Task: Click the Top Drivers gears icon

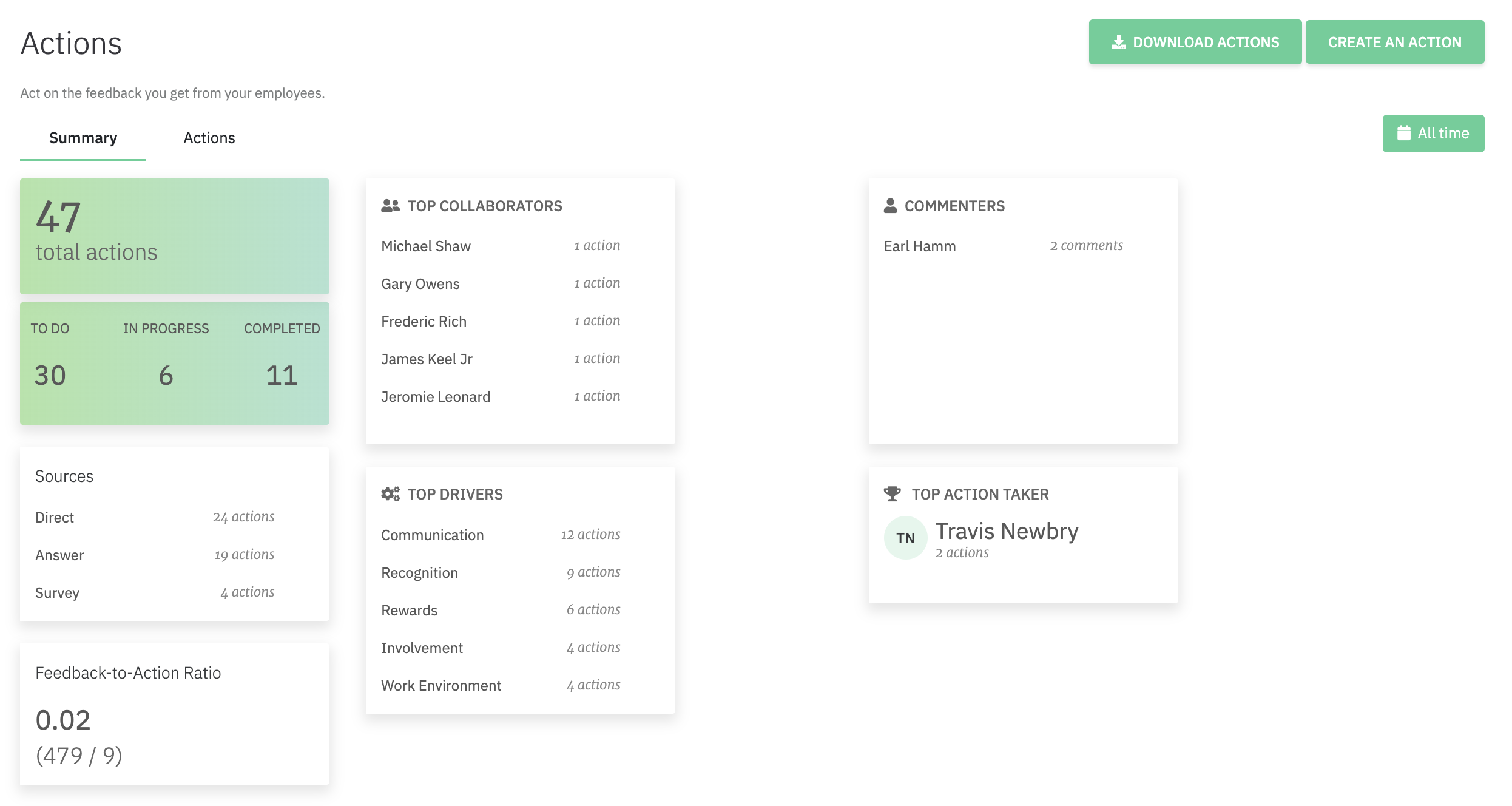Action: 390,494
